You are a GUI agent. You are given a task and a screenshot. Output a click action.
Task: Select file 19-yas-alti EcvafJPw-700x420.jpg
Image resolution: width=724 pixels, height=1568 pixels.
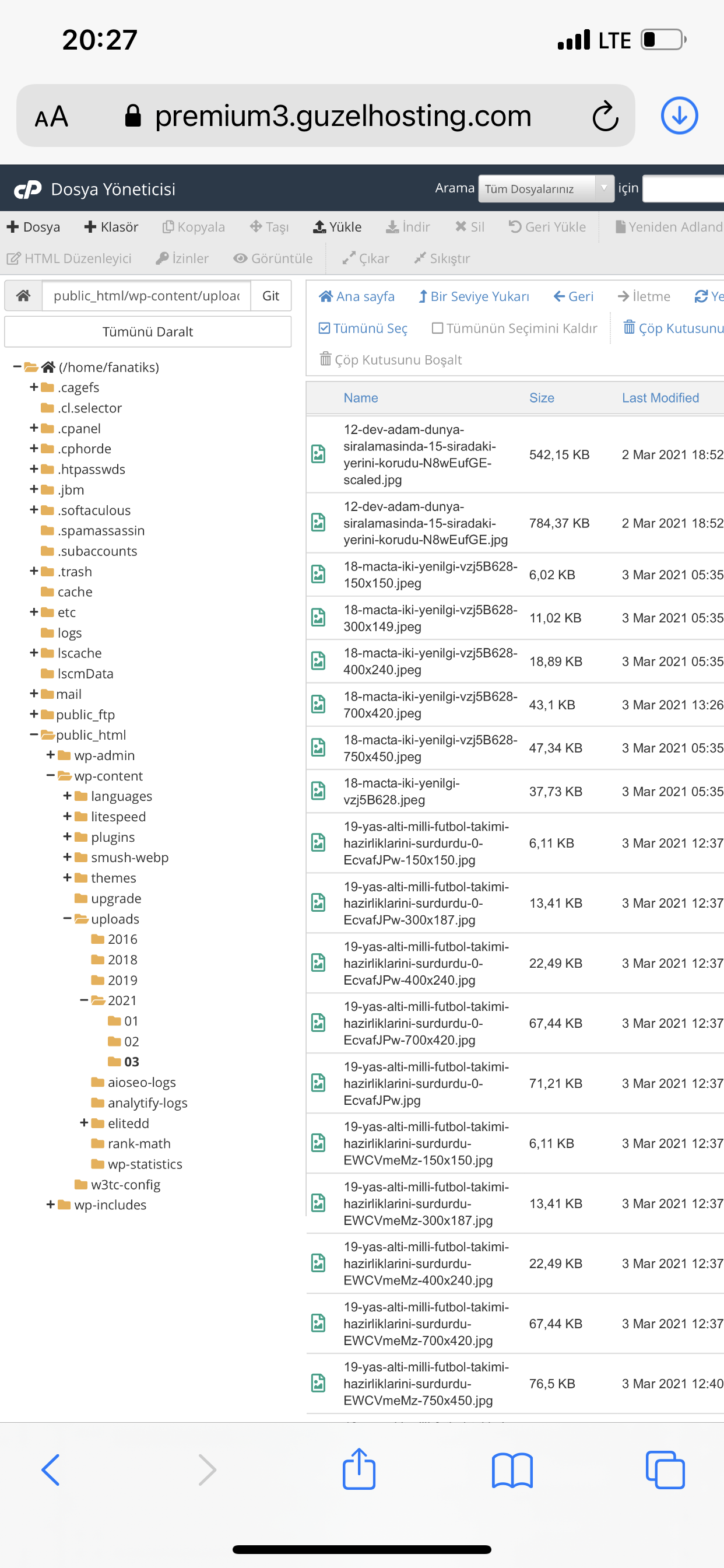click(x=515, y=1023)
